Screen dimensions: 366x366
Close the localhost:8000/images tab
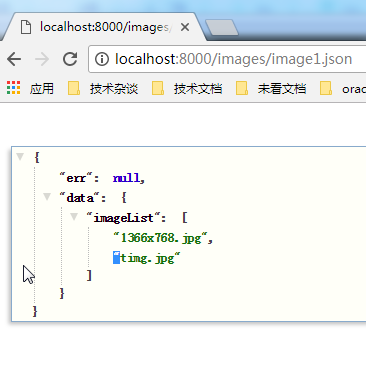[185, 27]
